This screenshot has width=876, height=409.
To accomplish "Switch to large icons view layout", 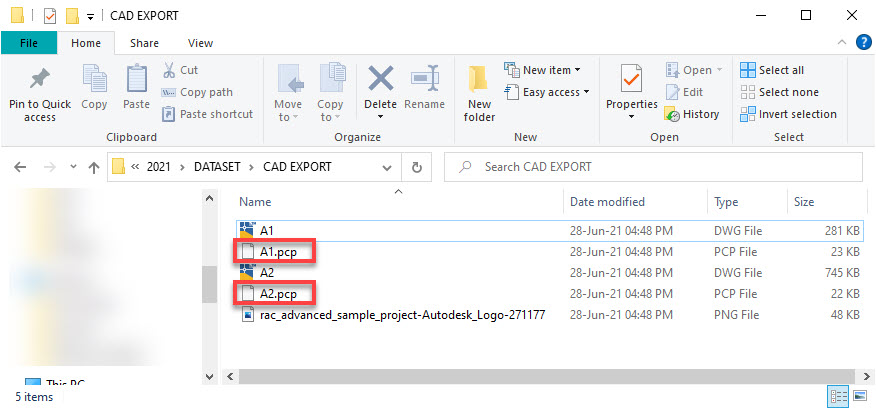I will click(x=860, y=396).
